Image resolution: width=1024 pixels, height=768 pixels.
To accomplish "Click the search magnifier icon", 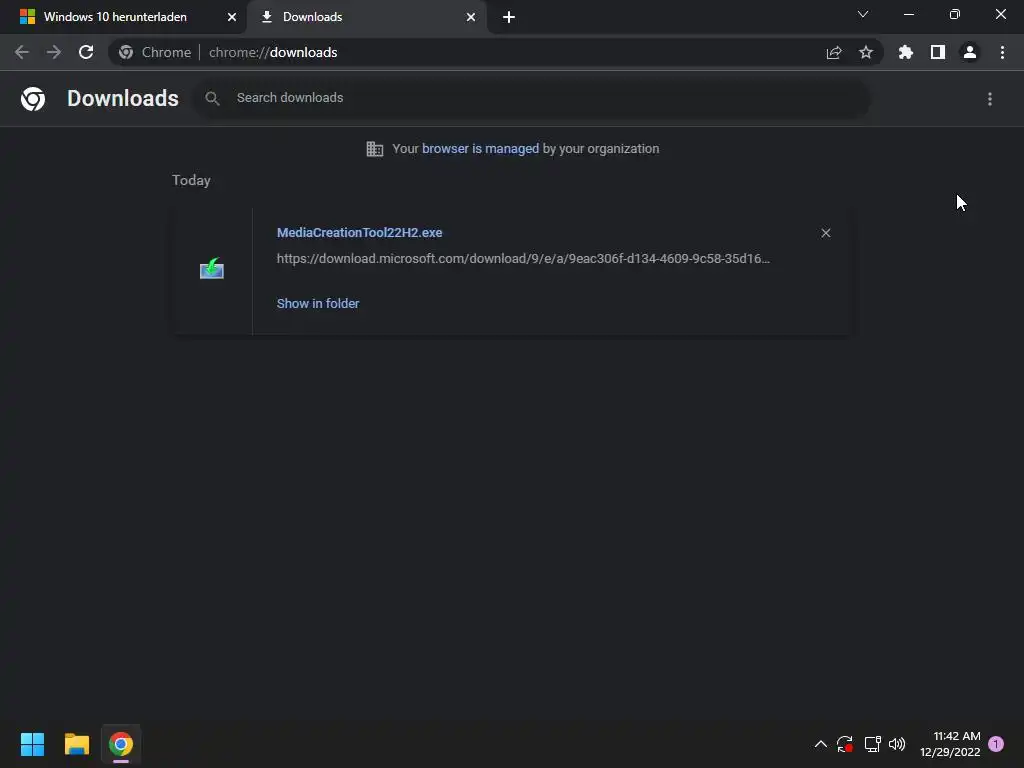I will coord(212,98).
